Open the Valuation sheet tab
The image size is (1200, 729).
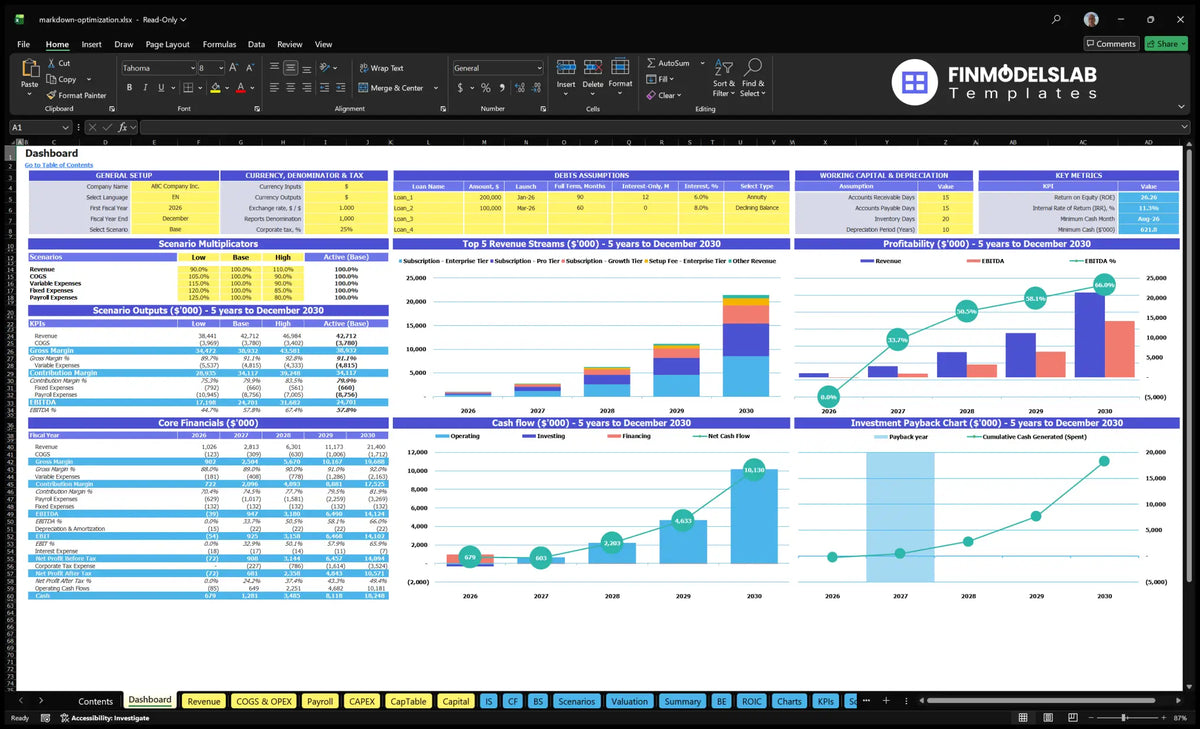[629, 701]
